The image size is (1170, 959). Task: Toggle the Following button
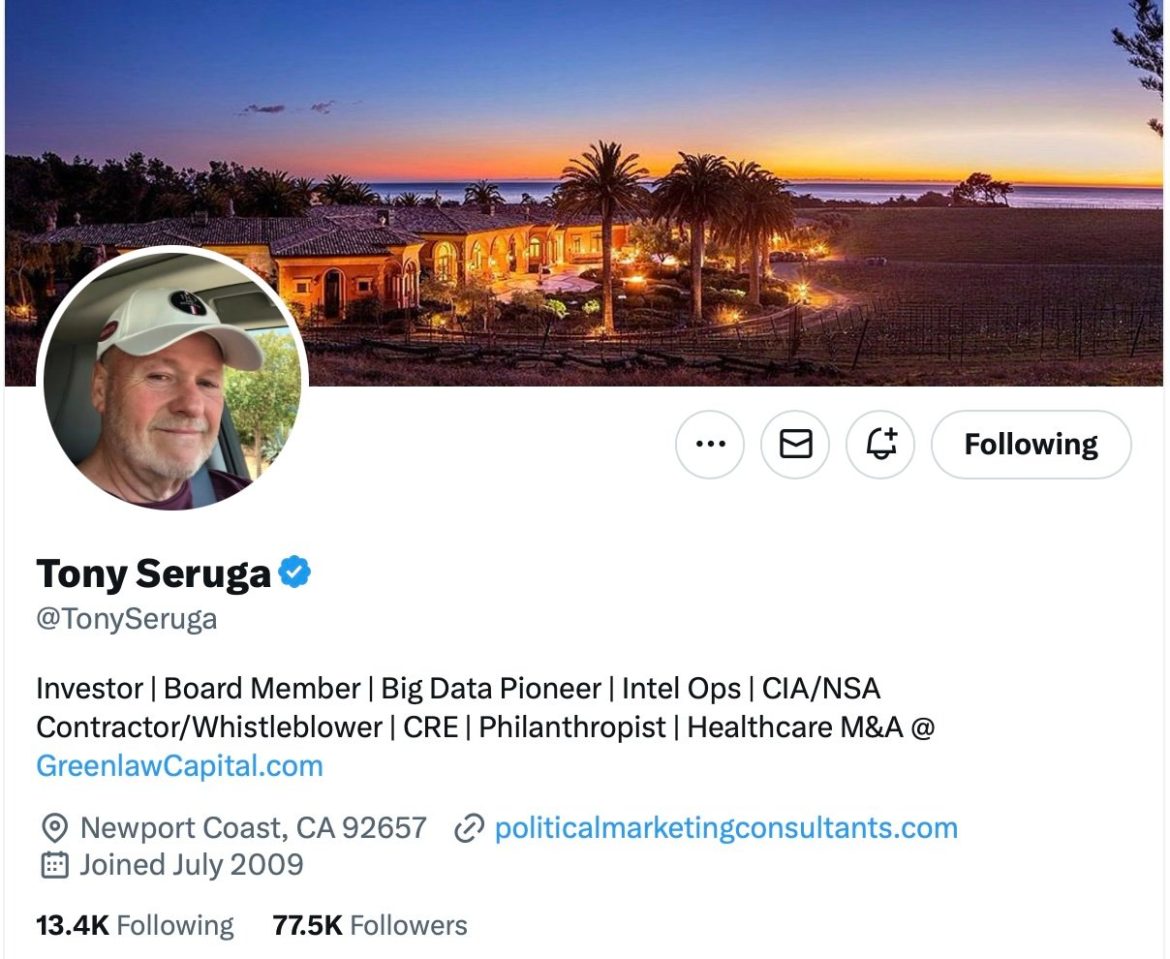1031,444
